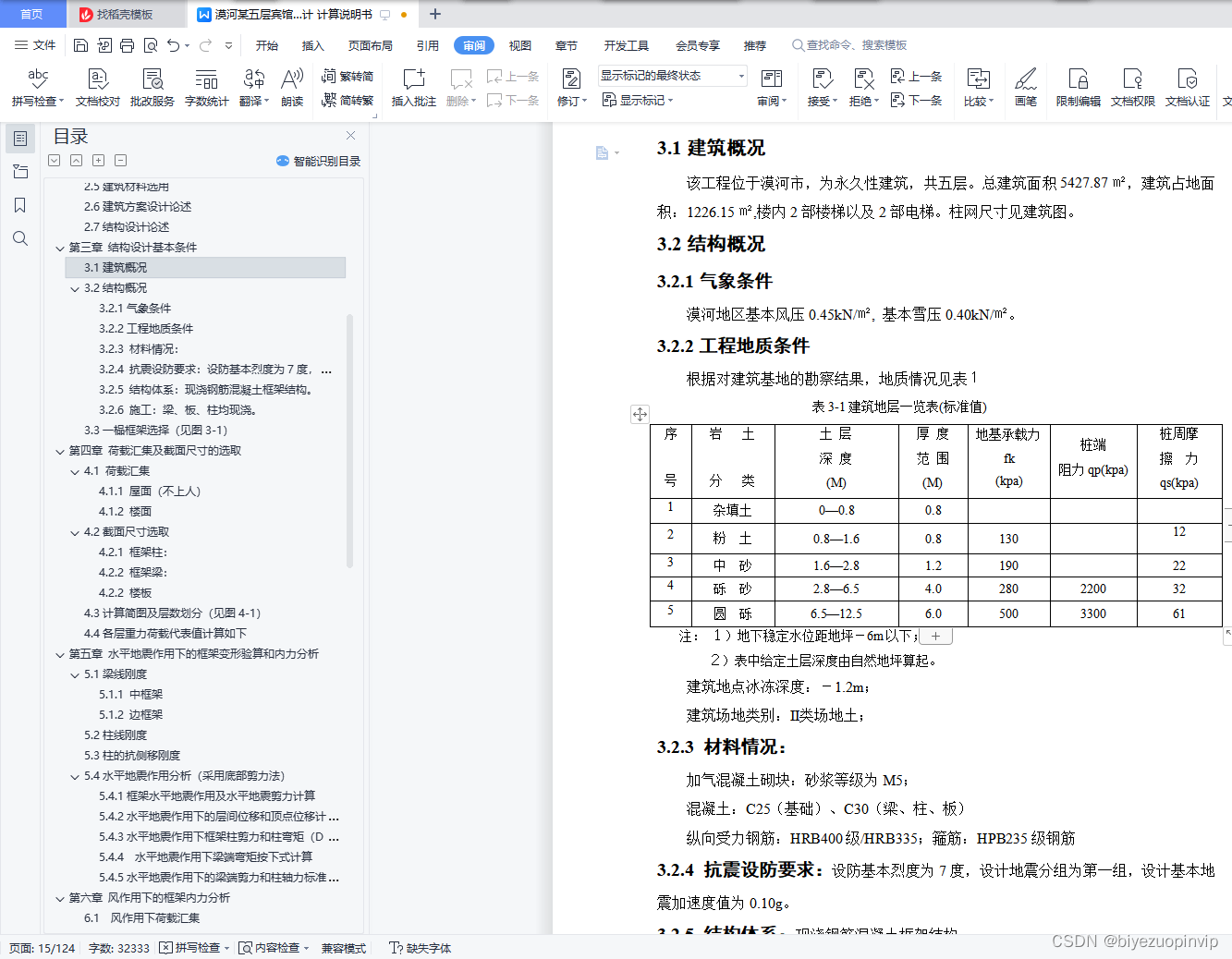Image resolution: width=1232 pixels, height=959 pixels.
Task: Add table row with plus button
Action: (x=935, y=636)
